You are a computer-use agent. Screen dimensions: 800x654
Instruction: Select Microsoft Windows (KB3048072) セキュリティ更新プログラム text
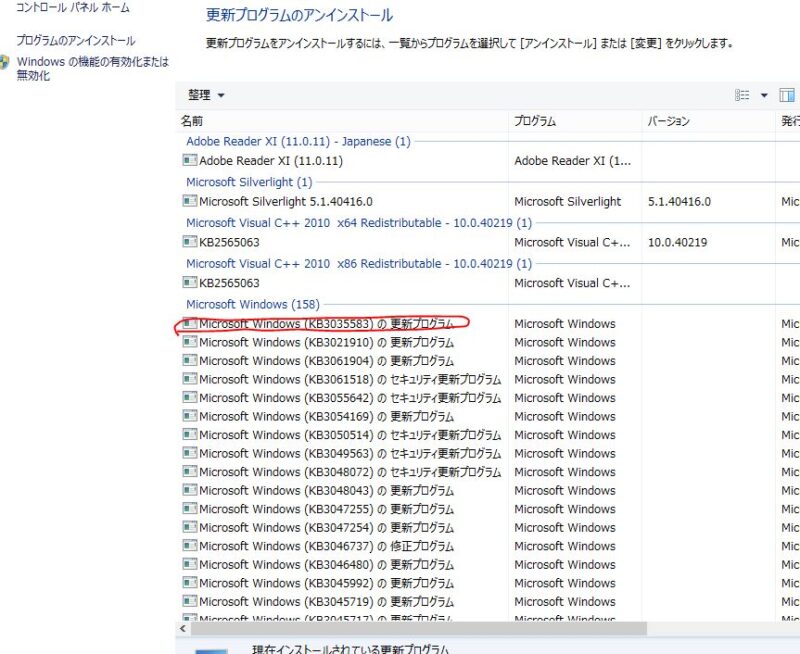(350, 472)
